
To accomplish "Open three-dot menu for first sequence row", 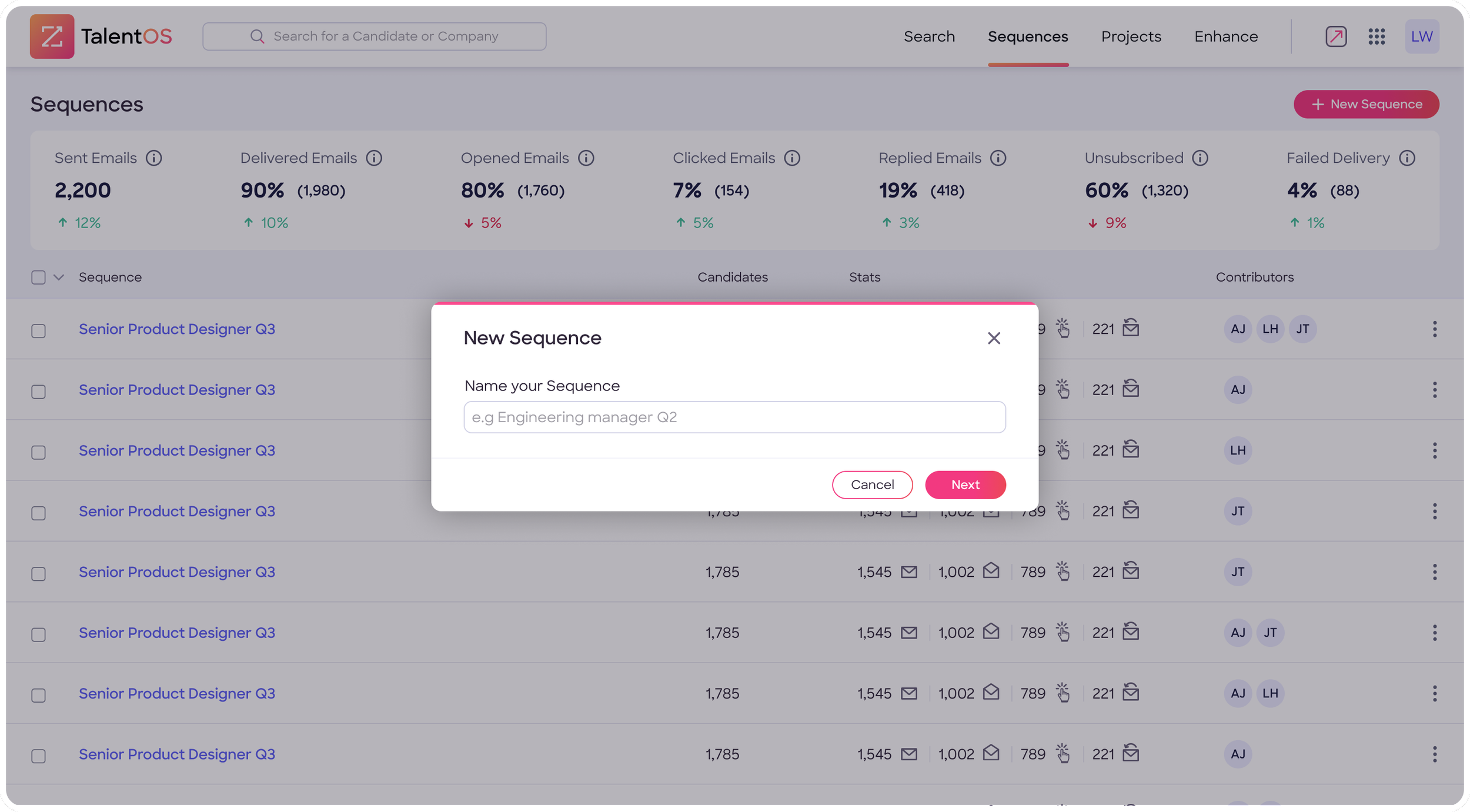I will [x=1434, y=329].
